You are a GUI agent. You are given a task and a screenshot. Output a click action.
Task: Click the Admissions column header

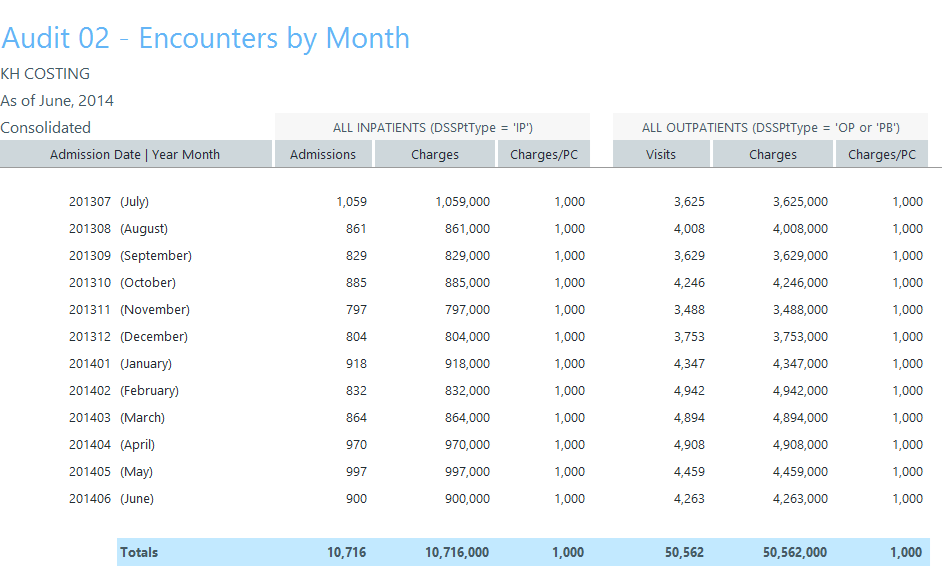(323, 154)
